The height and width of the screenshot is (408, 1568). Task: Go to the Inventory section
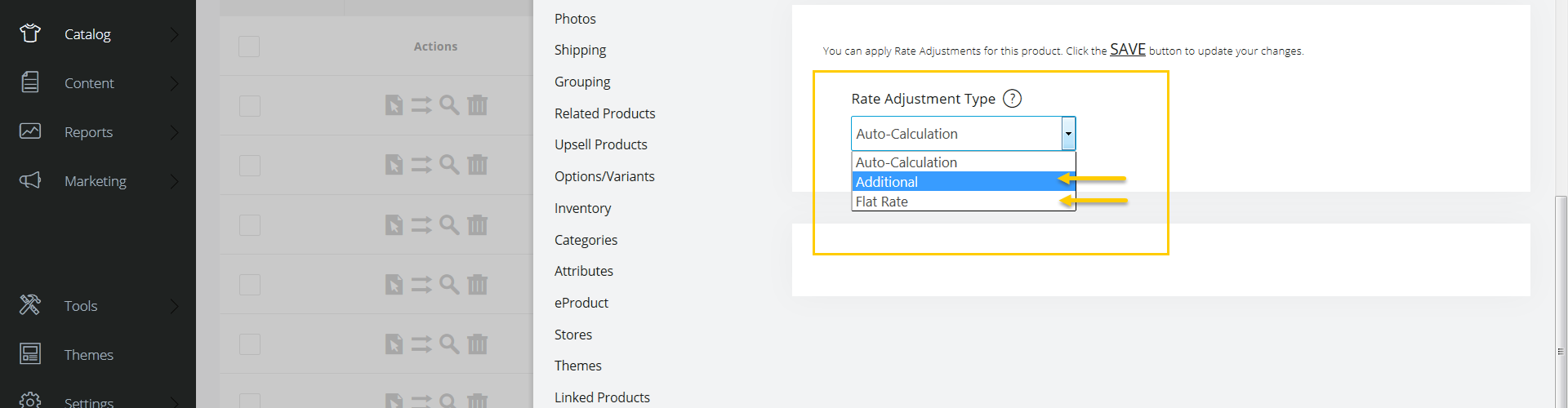[x=582, y=208]
